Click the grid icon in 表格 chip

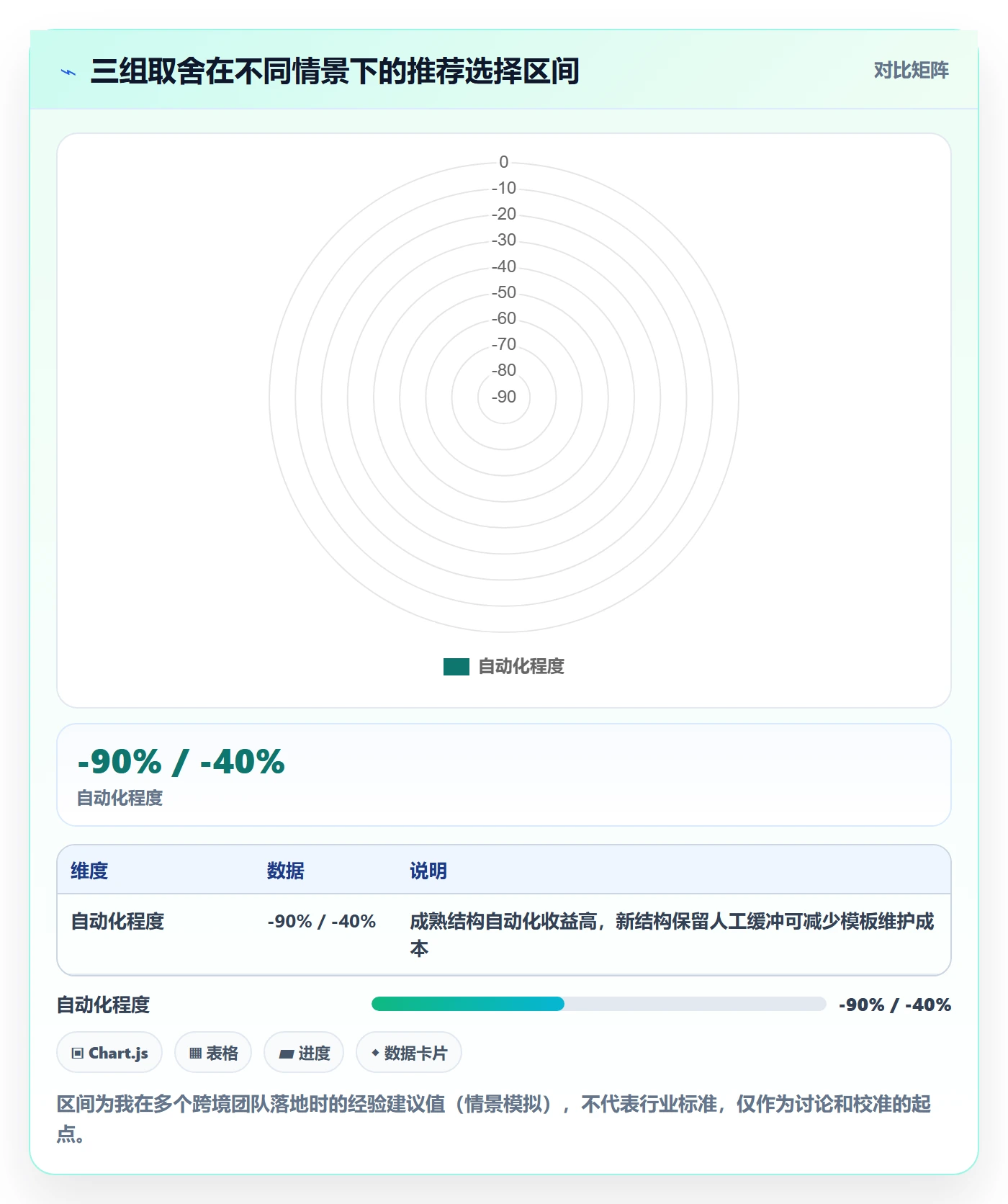coord(195,1053)
